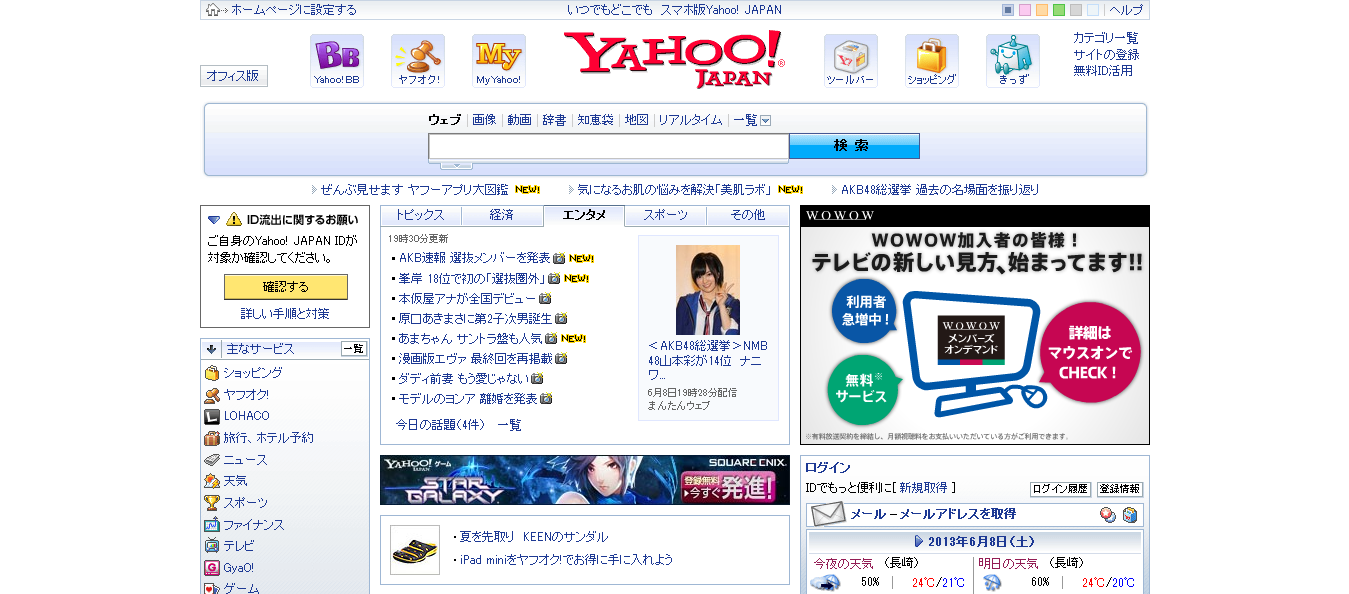Collapse the ID流出 notice blue triangle
Screen dimensions: 1349x594
pyautogui.click(x=214, y=219)
